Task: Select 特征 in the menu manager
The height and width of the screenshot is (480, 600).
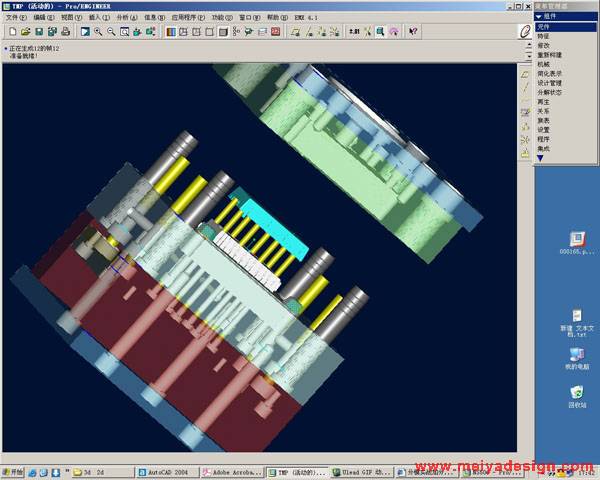Action: [x=543, y=36]
